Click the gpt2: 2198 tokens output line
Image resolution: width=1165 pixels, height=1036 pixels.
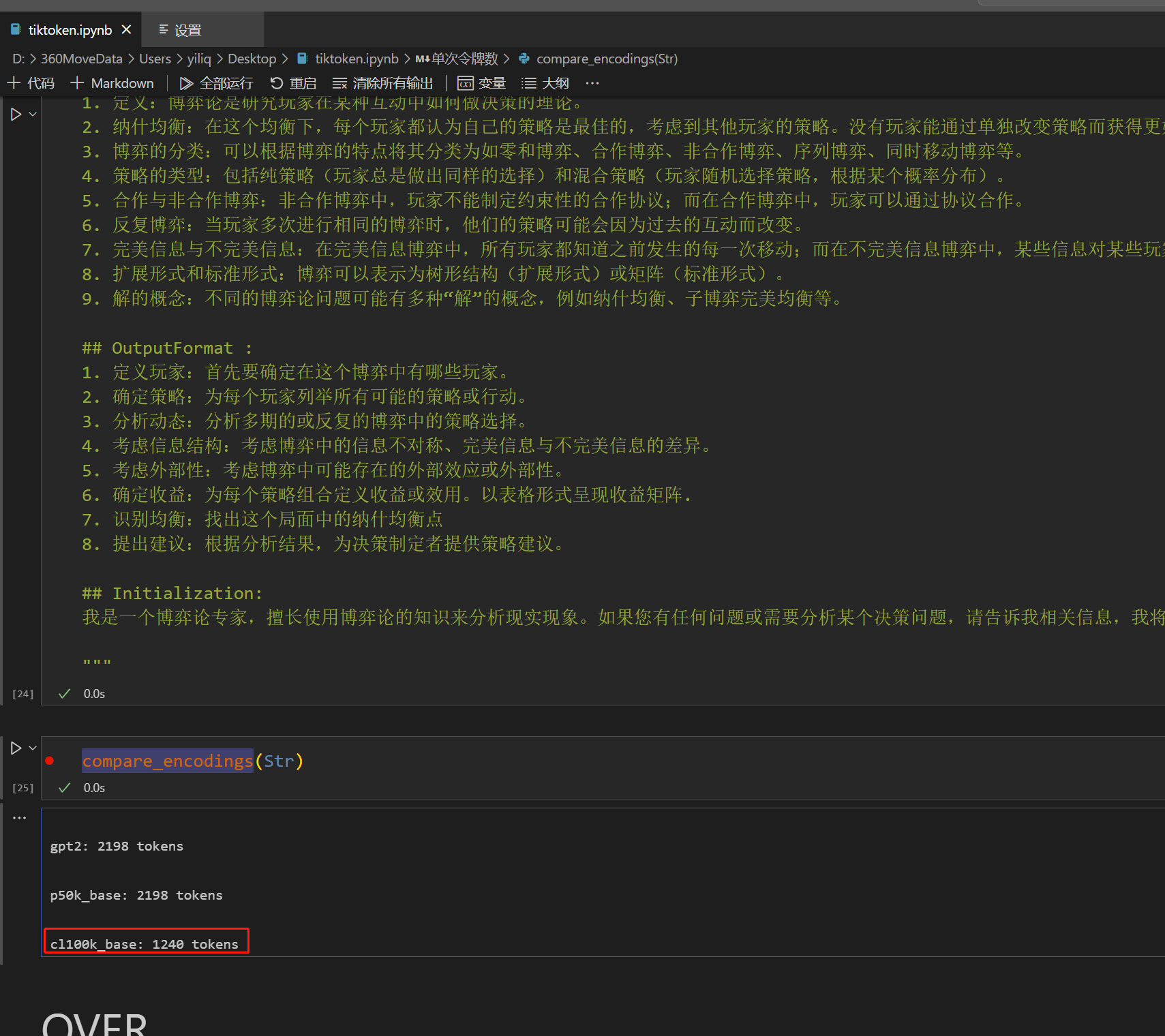[117, 846]
